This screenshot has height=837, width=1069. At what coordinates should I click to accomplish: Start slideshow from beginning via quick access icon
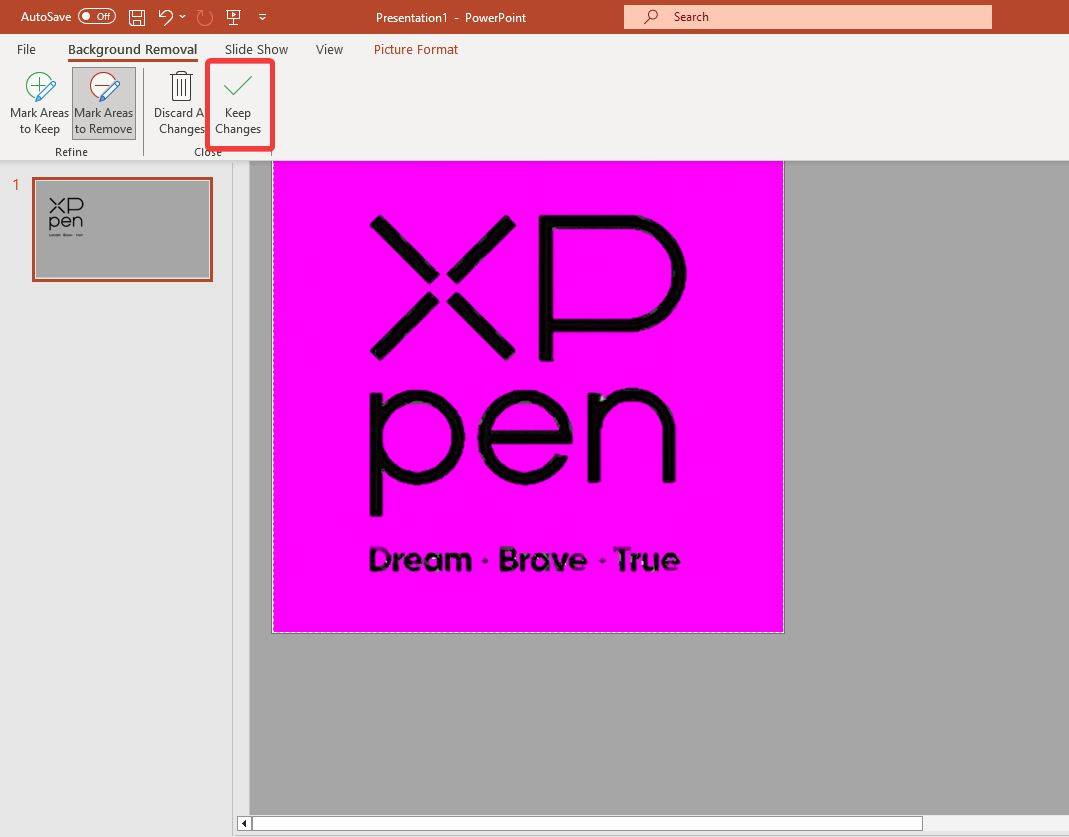click(x=234, y=17)
